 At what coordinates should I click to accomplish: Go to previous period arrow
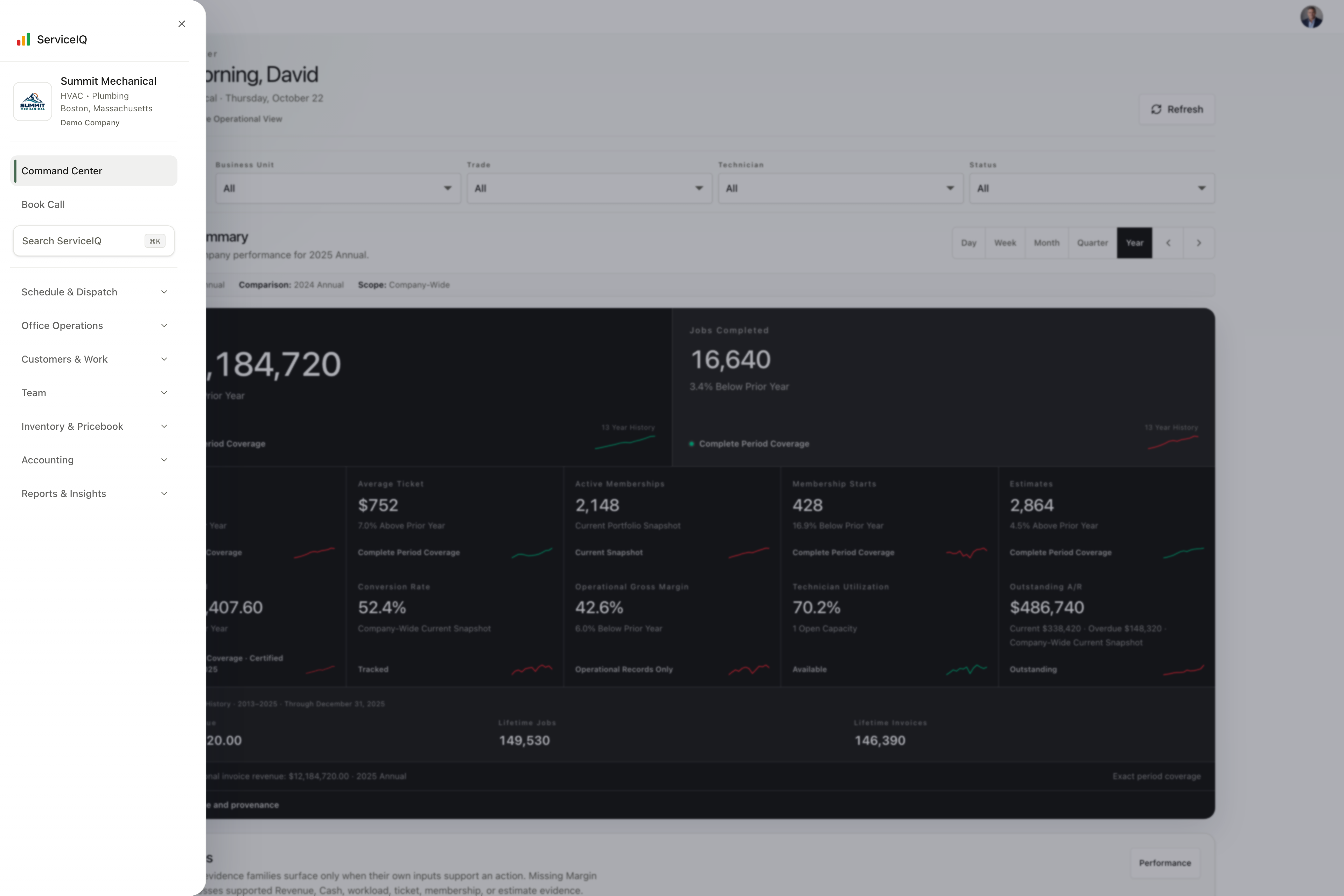(x=1168, y=243)
